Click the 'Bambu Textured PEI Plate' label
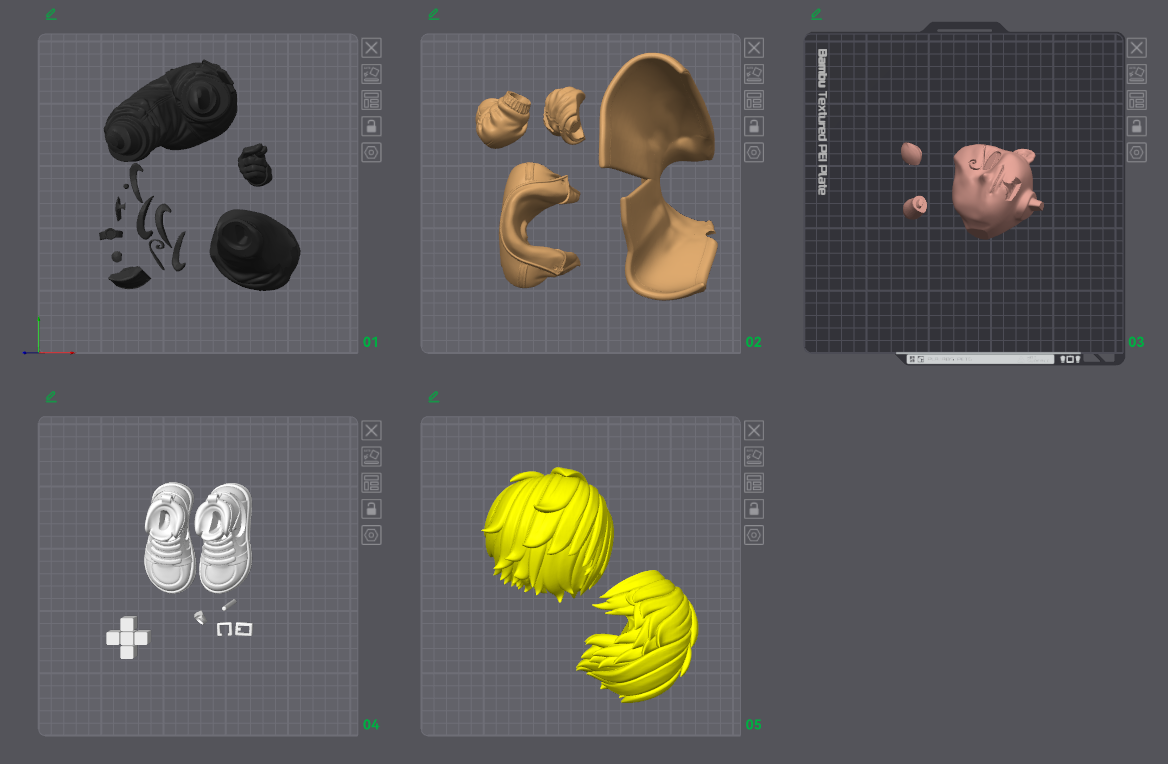 (x=822, y=121)
